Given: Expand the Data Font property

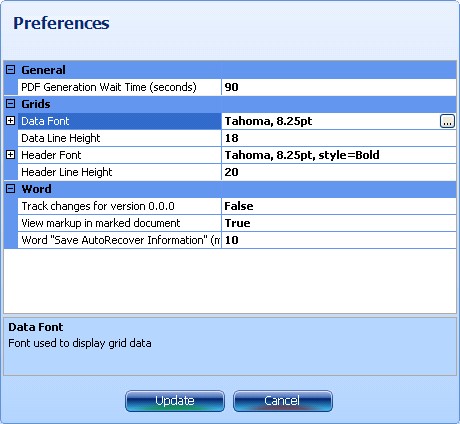Looking at the screenshot, I should coord(11,121).
